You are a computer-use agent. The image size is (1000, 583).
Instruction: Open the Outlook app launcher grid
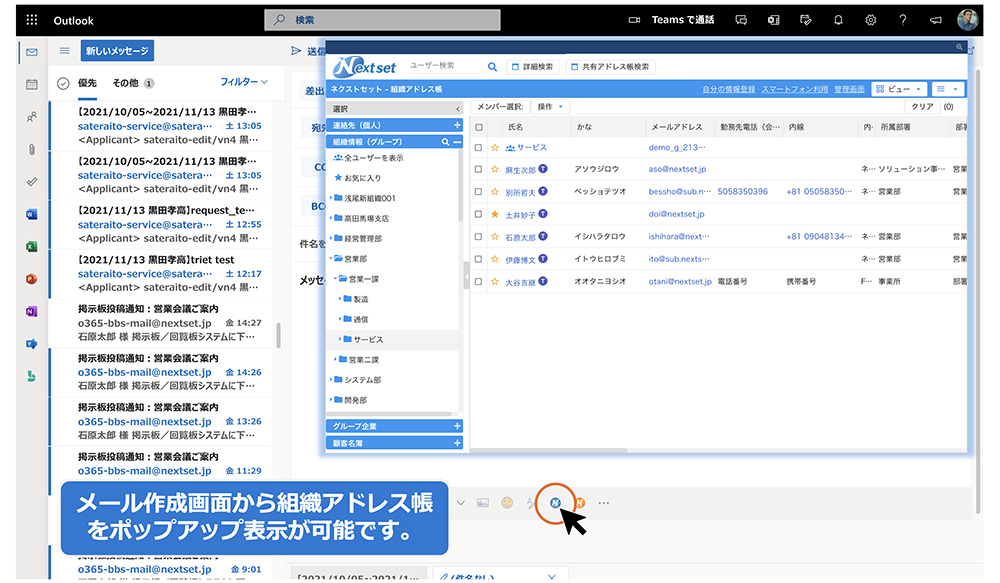pos(32,20)
